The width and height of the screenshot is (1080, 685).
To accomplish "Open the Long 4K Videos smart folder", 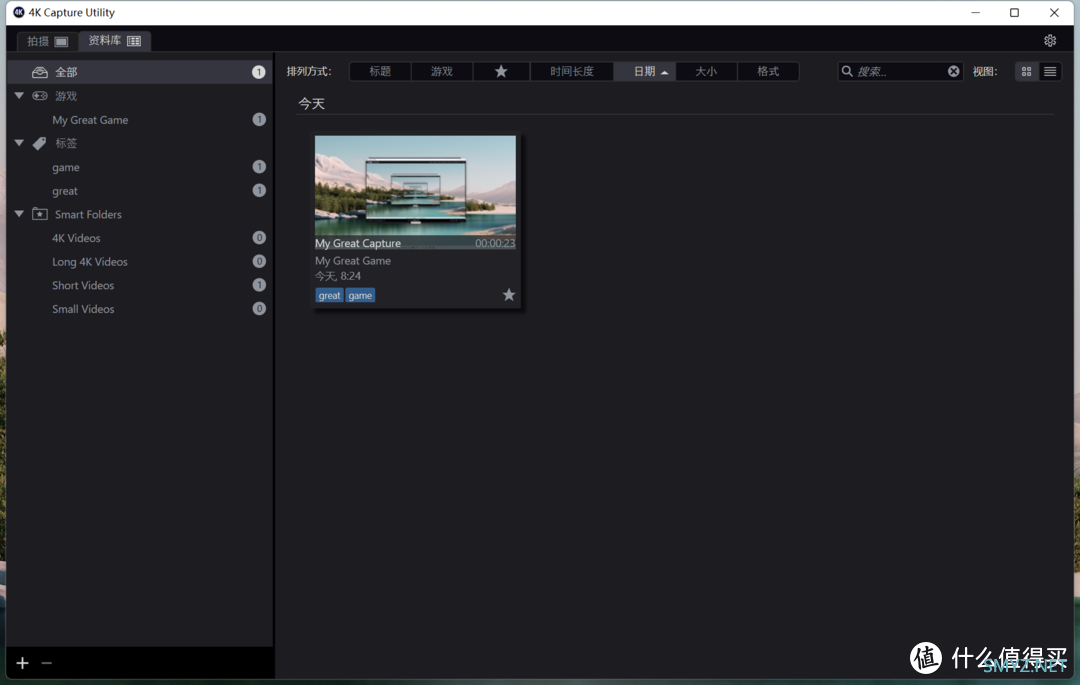I will (140, 262).
